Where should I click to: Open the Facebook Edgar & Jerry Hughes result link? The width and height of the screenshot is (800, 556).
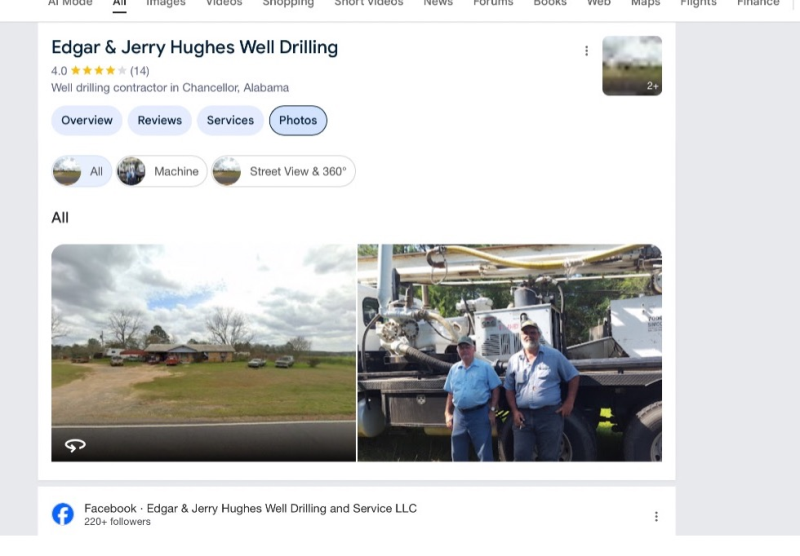tap(251, 509)
